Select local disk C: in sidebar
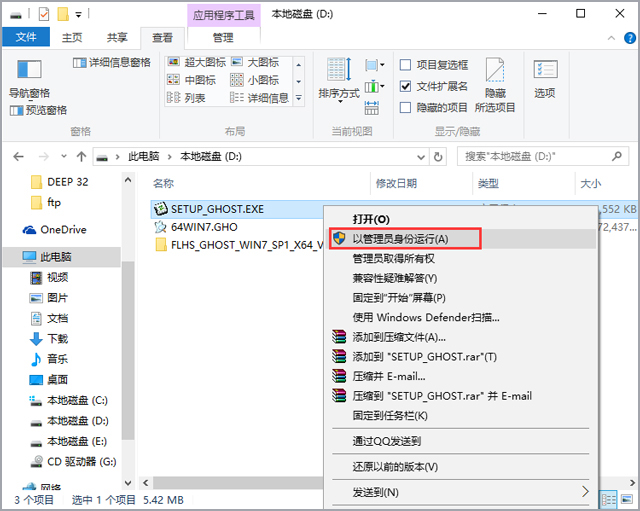Screen dimensions: 640x511 (69, 400)
